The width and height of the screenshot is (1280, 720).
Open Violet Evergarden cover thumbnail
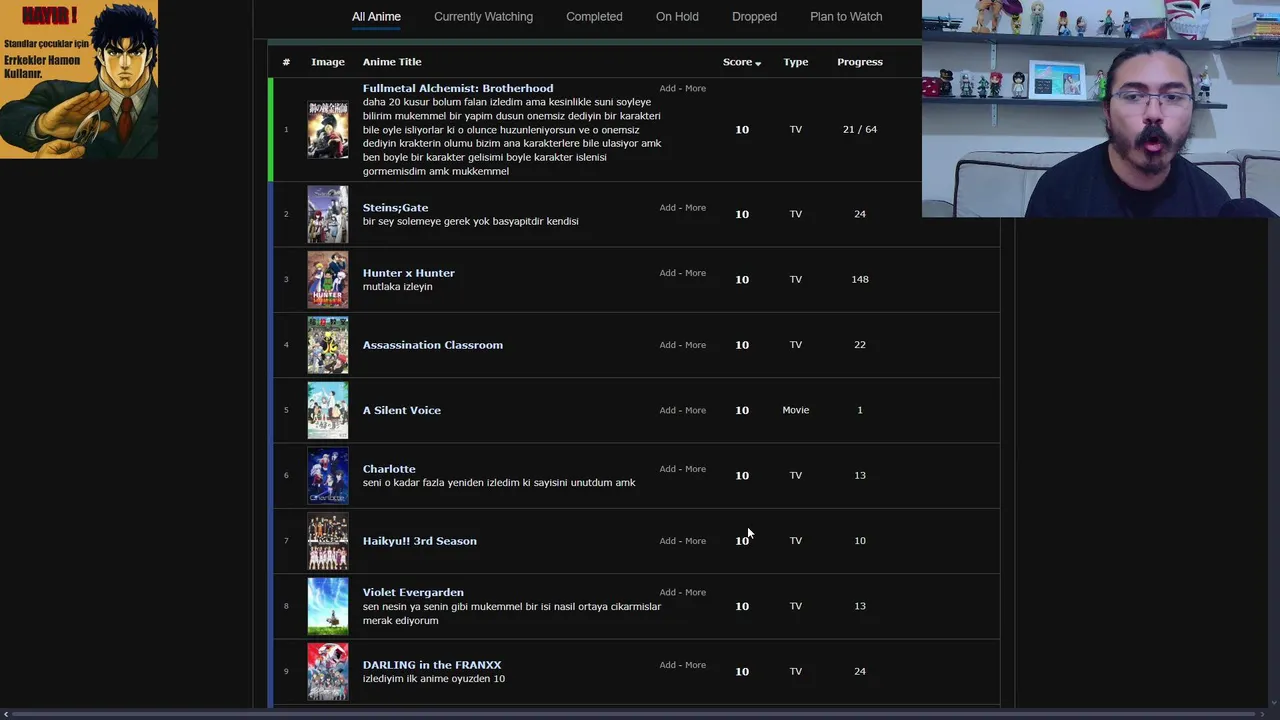click(328, 606)
